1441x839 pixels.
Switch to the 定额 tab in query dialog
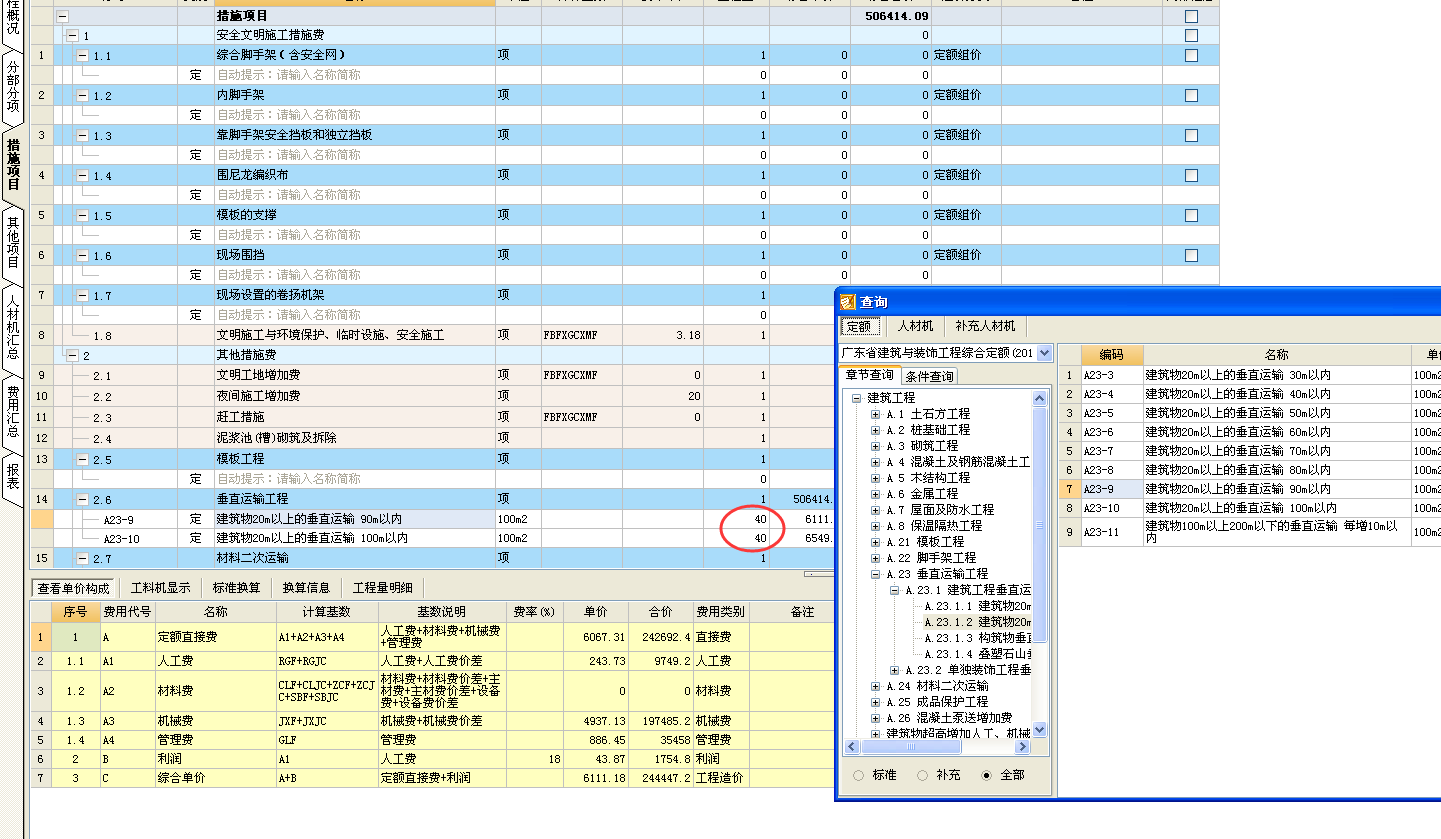tap(859, 326)
